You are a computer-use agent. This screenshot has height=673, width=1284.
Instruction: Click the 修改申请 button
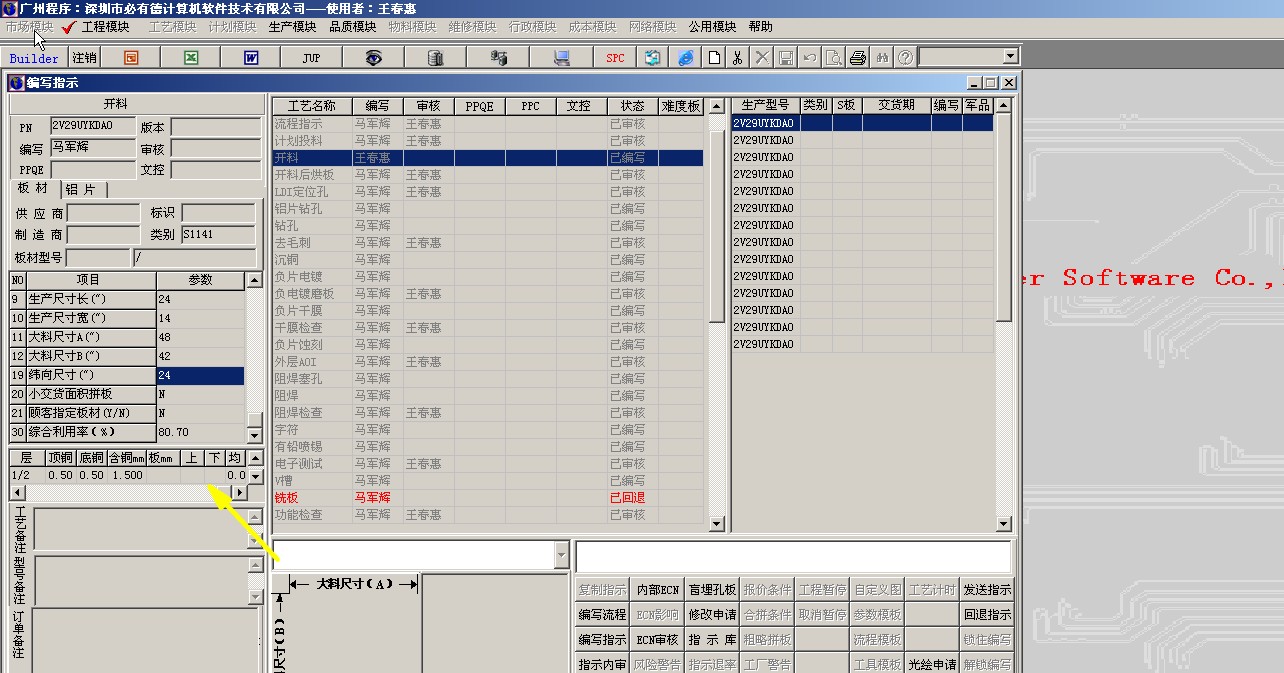point(712,615)
